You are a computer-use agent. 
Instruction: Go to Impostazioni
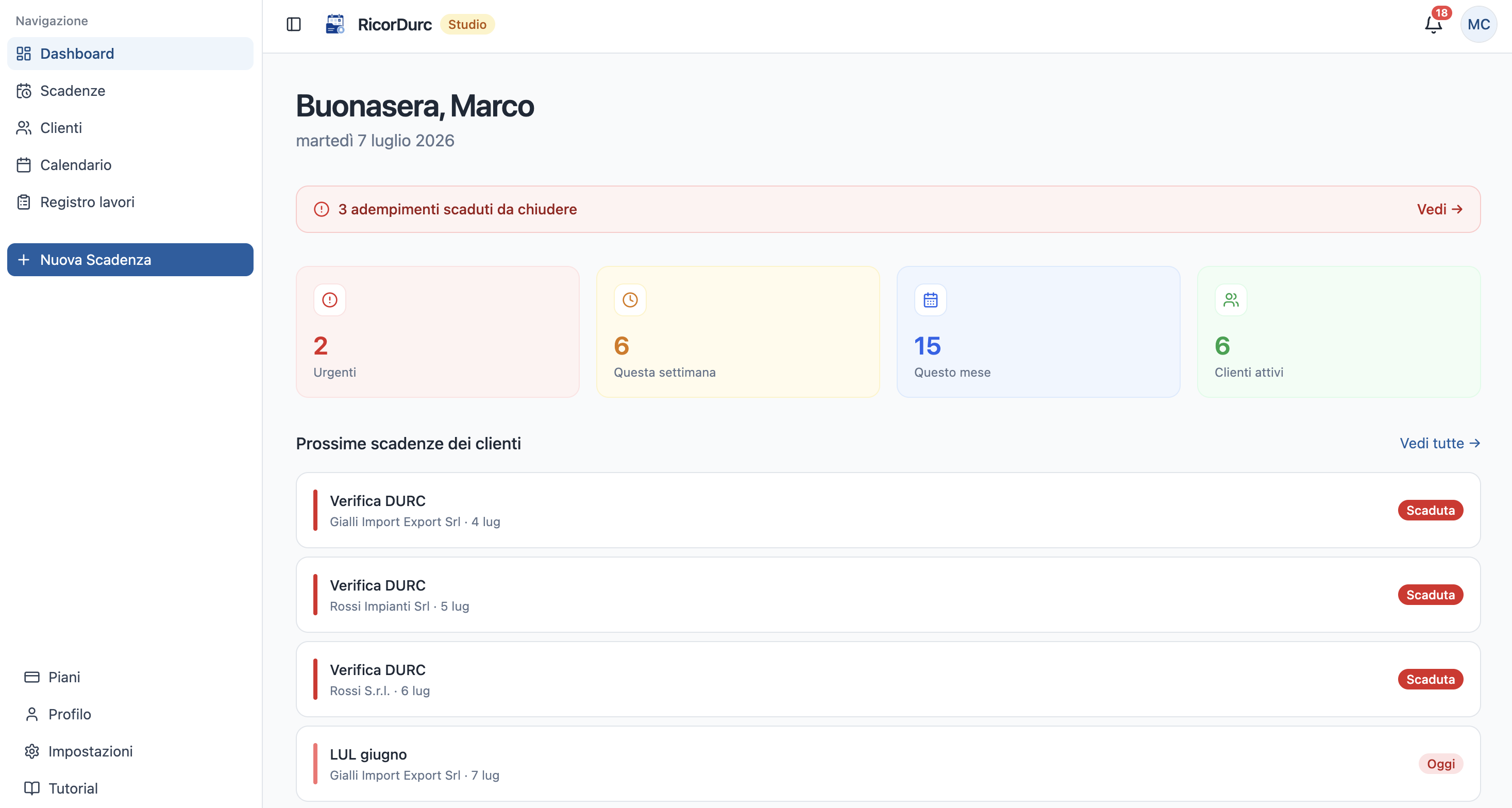tap(130, 751)
